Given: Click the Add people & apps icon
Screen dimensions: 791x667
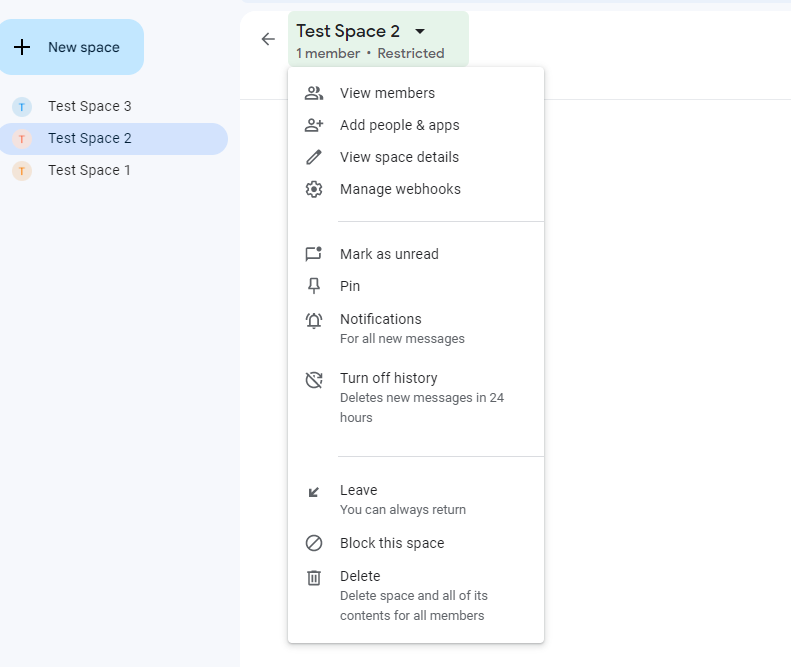Looking at the screenshot, I should click(x=314, y=125).
